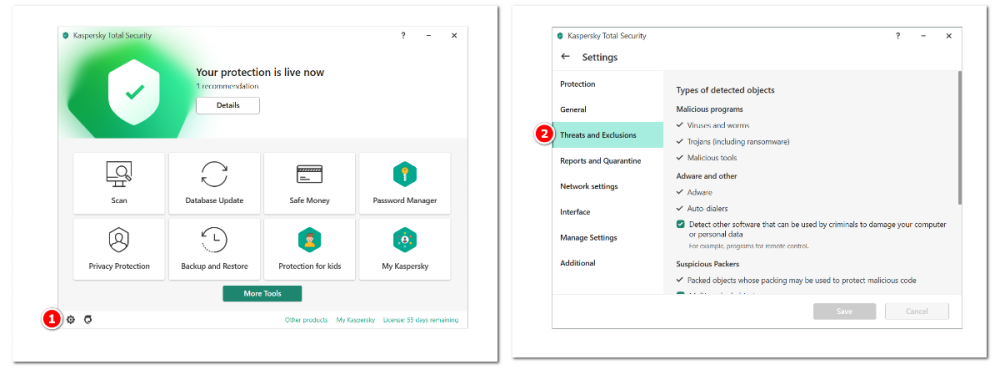Click the Auto-dialers checkmark
This screenshot has height=375, width=1000.
coord(680,209)
